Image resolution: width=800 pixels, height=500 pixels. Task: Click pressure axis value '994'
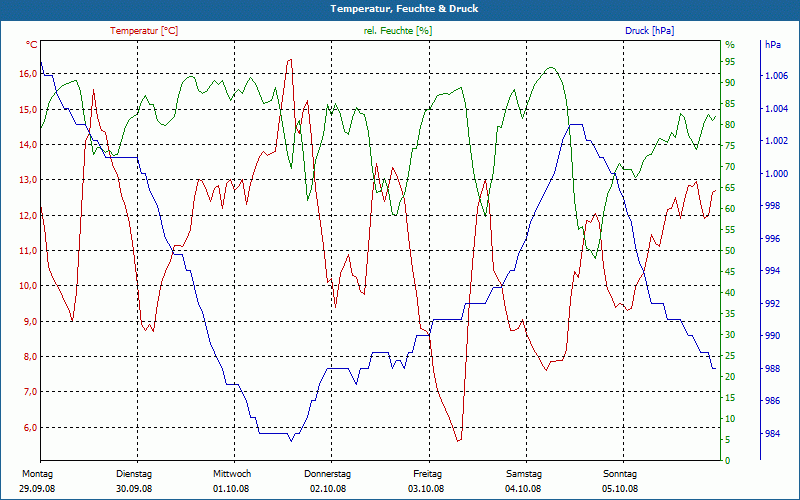pos(772,271)
